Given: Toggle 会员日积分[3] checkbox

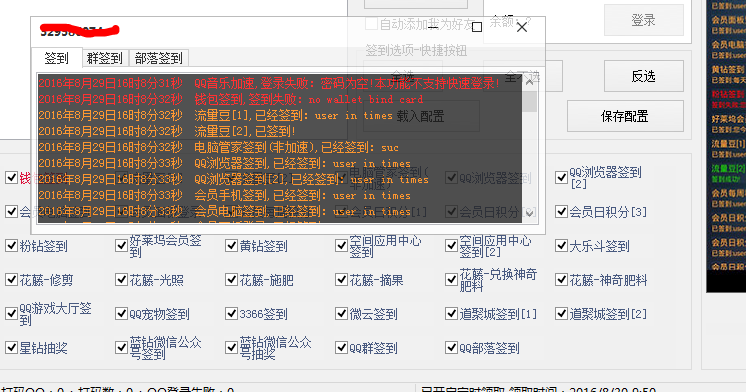Looking at the screenshot, I should 561,212.
